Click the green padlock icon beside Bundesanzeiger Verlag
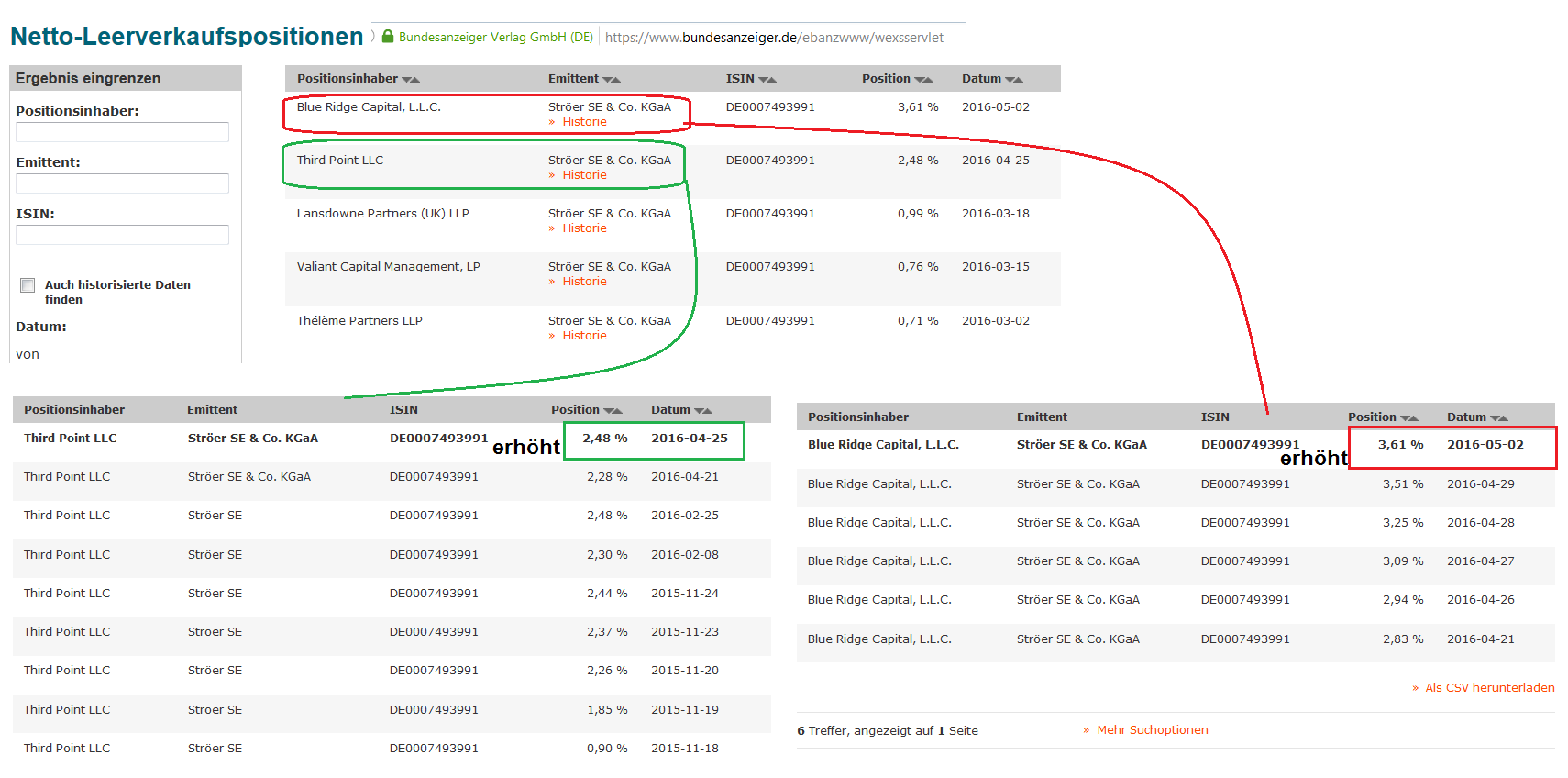 pos(388,37)
